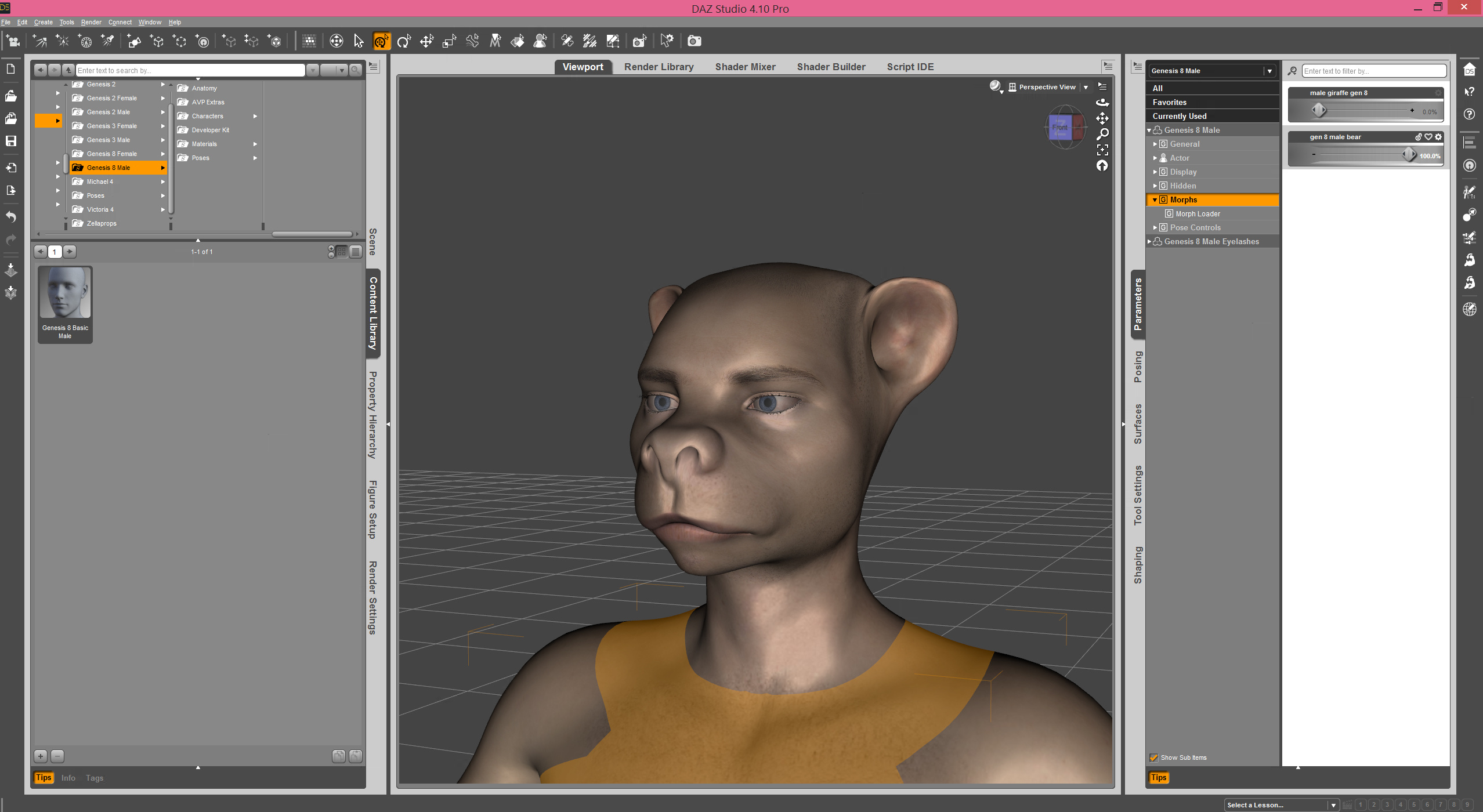1483x812 pixels.
Task: Select the Translate tool
Action: (426, 41)
